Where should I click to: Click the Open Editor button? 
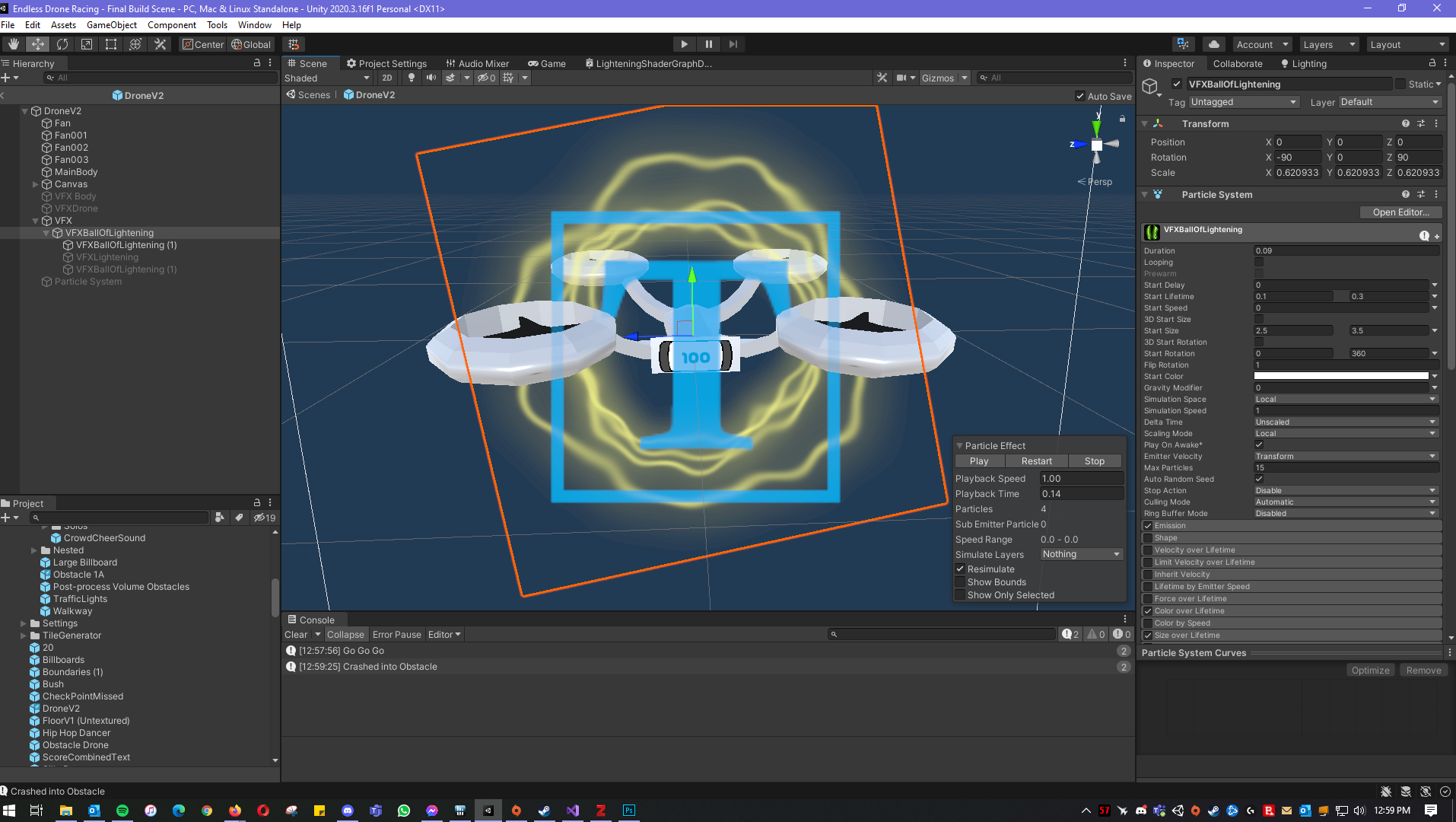[1400, 212]
